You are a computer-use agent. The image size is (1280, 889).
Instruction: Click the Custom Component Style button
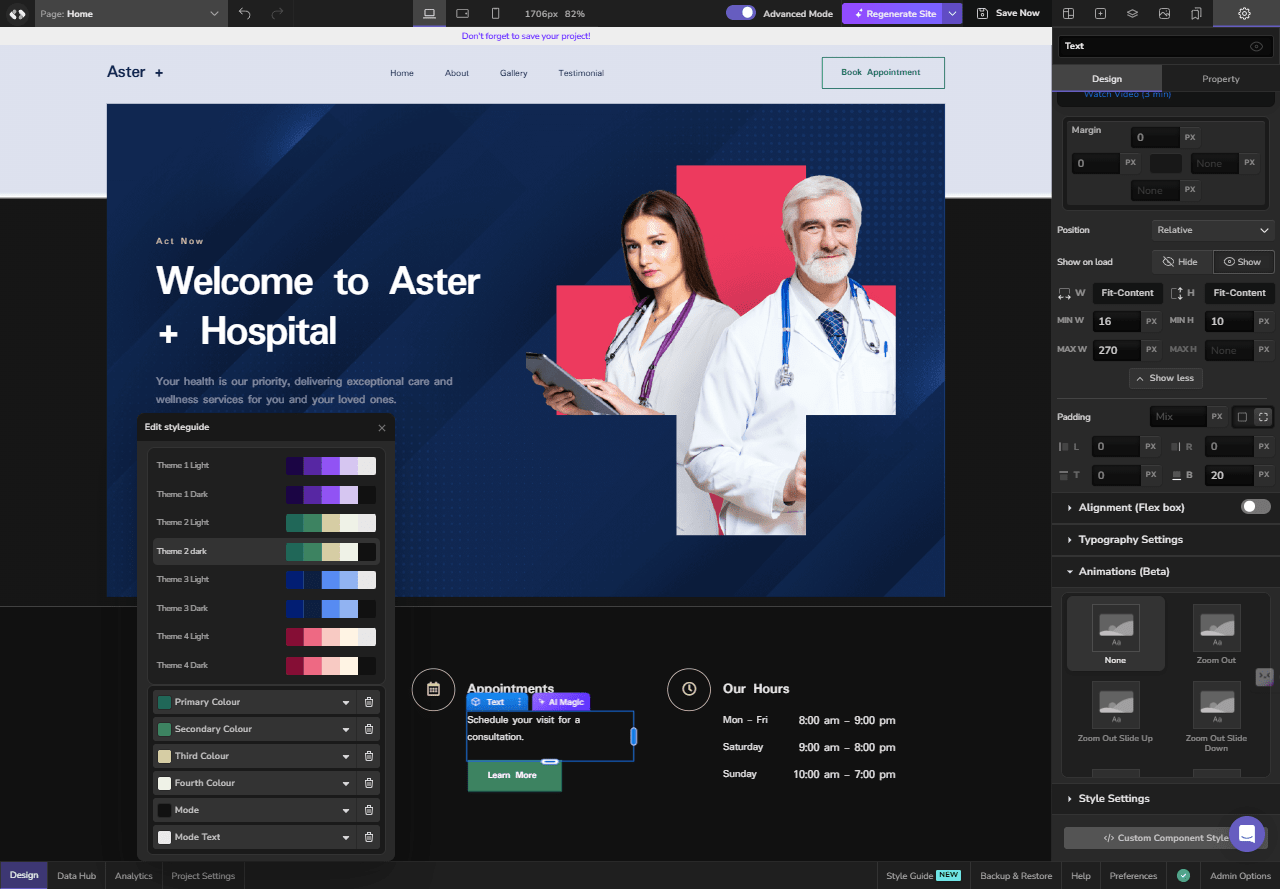pos(1166,838)
